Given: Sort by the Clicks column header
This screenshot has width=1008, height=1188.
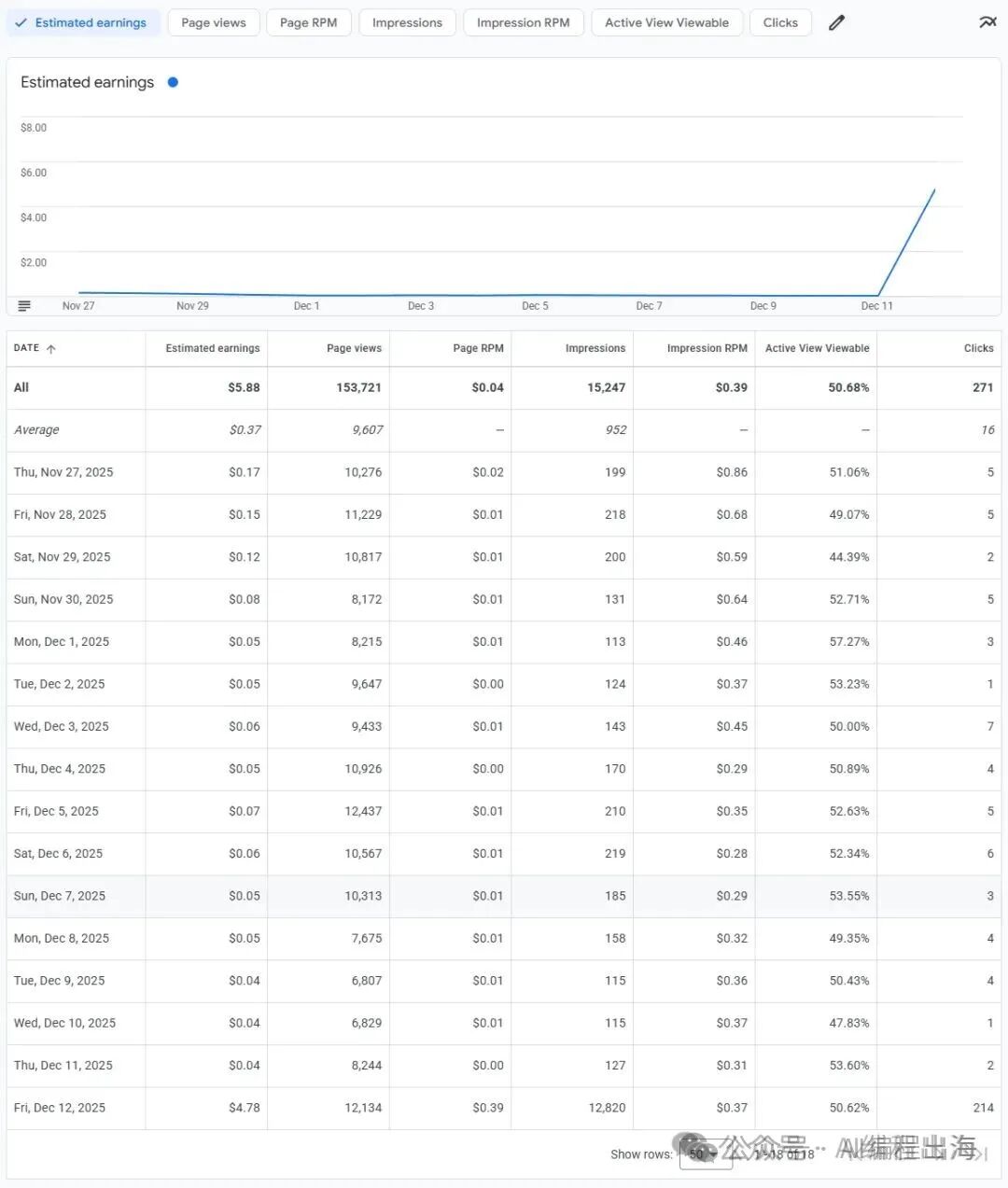Looking at the screenshot, I should point(978,348).
